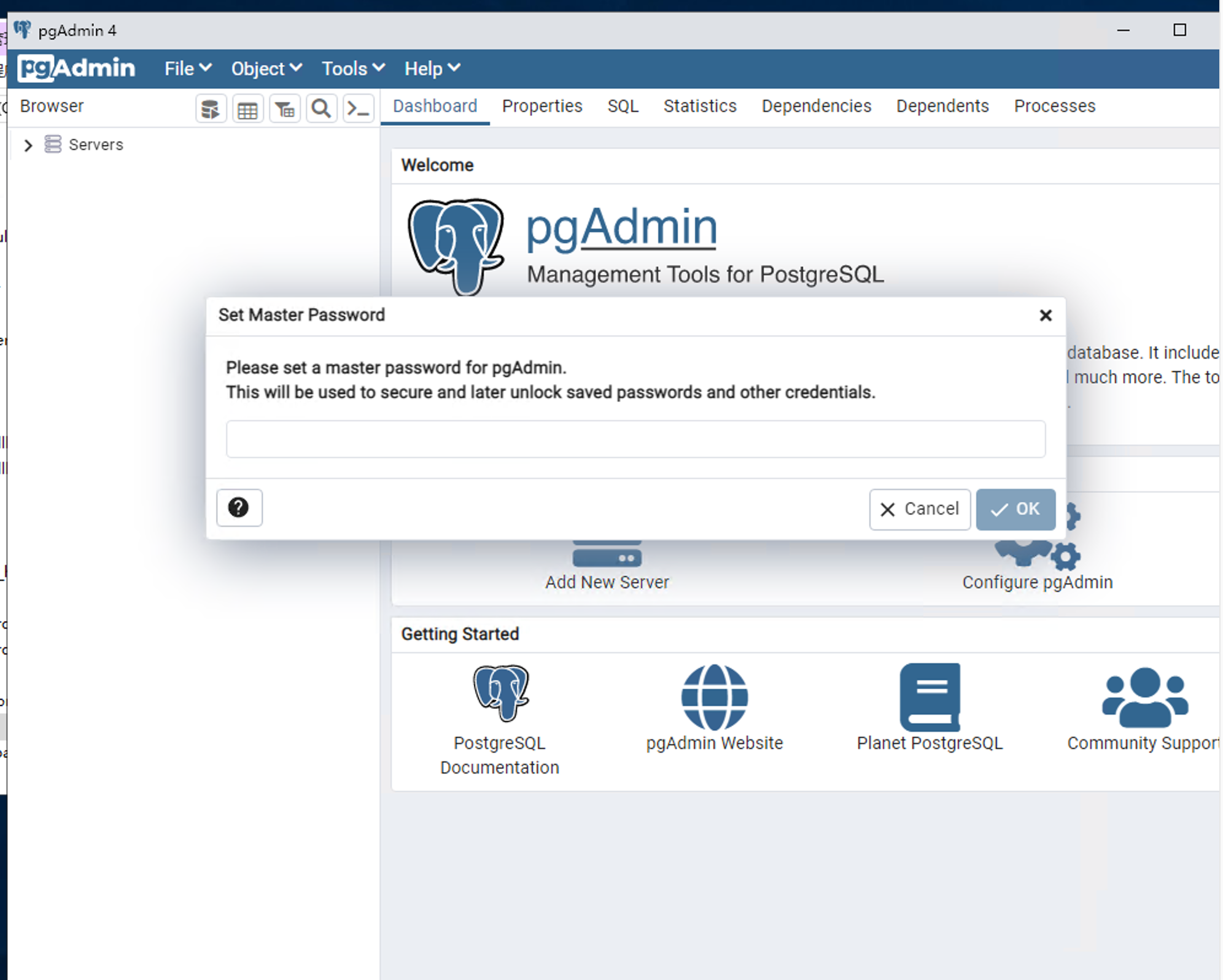Viewport: 1223px width, 980px height.
Task: Open the Object menu
Action: point(266,68)
